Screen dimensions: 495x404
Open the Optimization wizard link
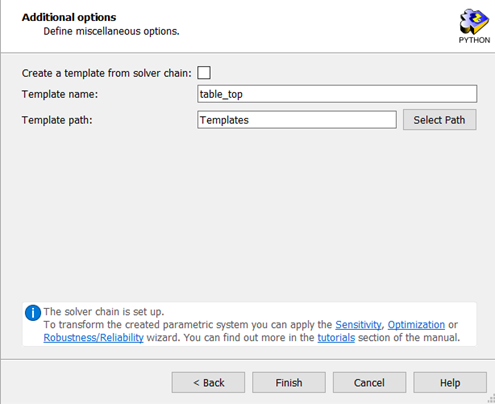click(x=416, y=324)
